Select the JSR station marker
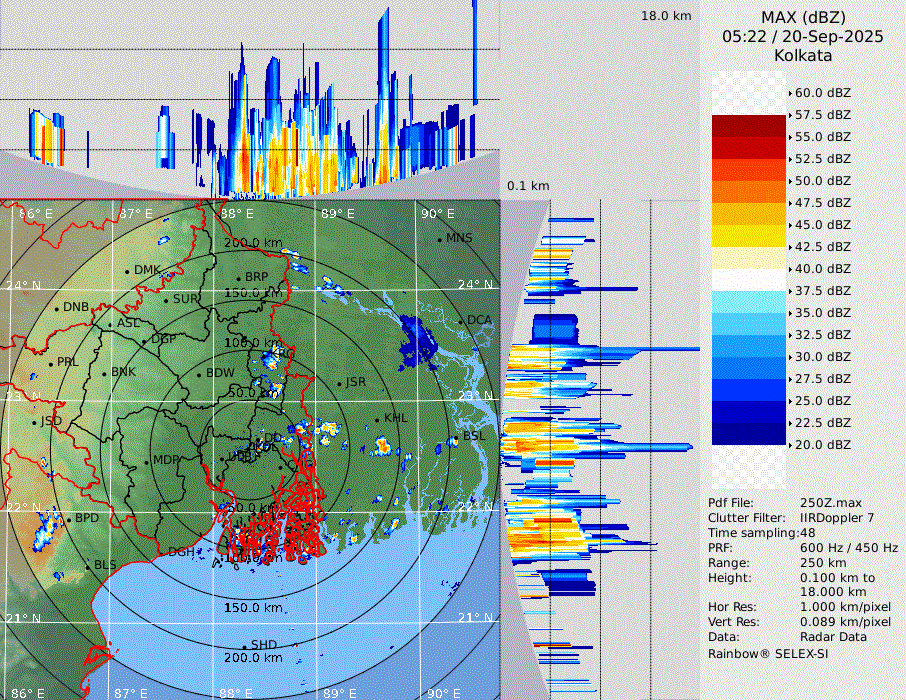 [x=339, y=383]
